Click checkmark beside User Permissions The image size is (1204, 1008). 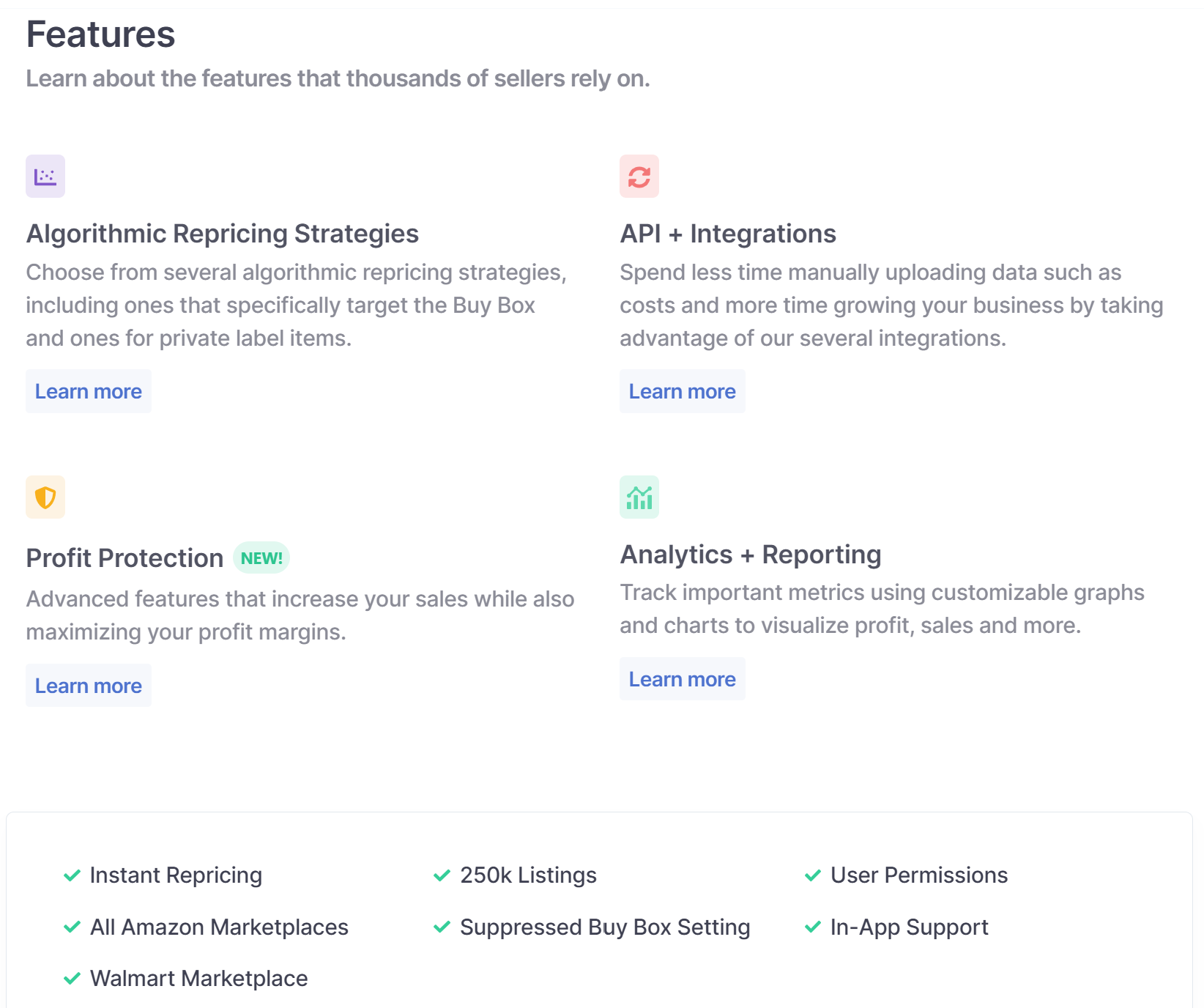pos(813,875)
